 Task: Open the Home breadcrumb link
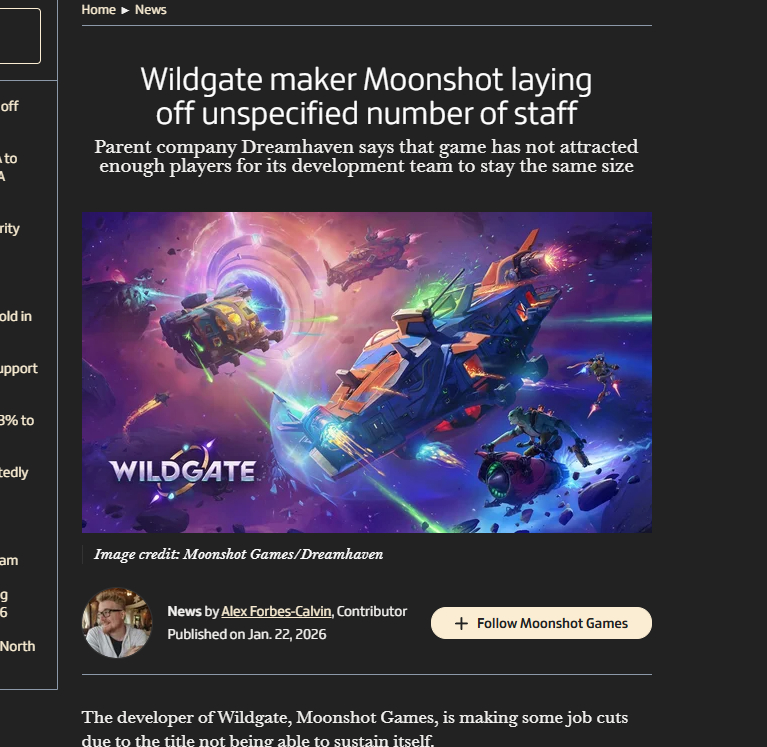click(98, 10)
